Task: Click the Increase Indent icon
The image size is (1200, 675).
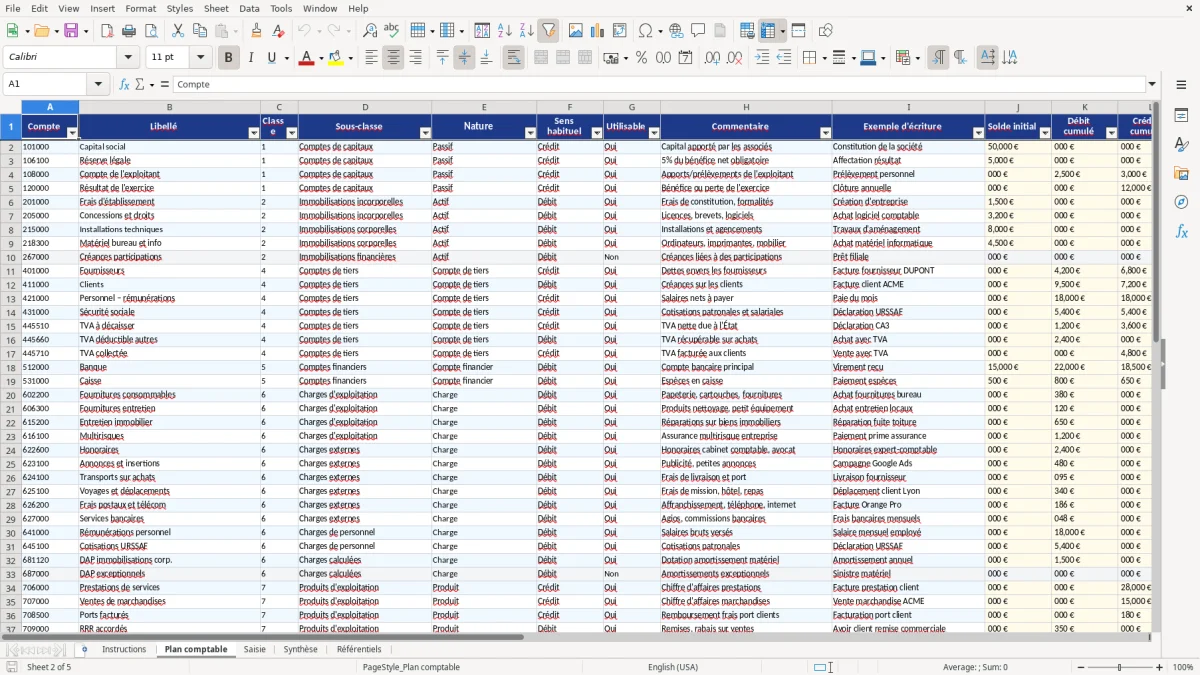Action: [x=762, y=58]
